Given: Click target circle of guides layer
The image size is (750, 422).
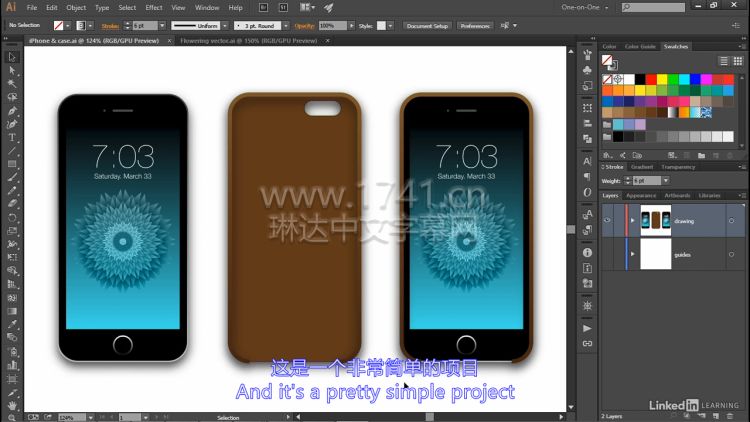Looking at the screenshot, I should (x=731, y=255).
